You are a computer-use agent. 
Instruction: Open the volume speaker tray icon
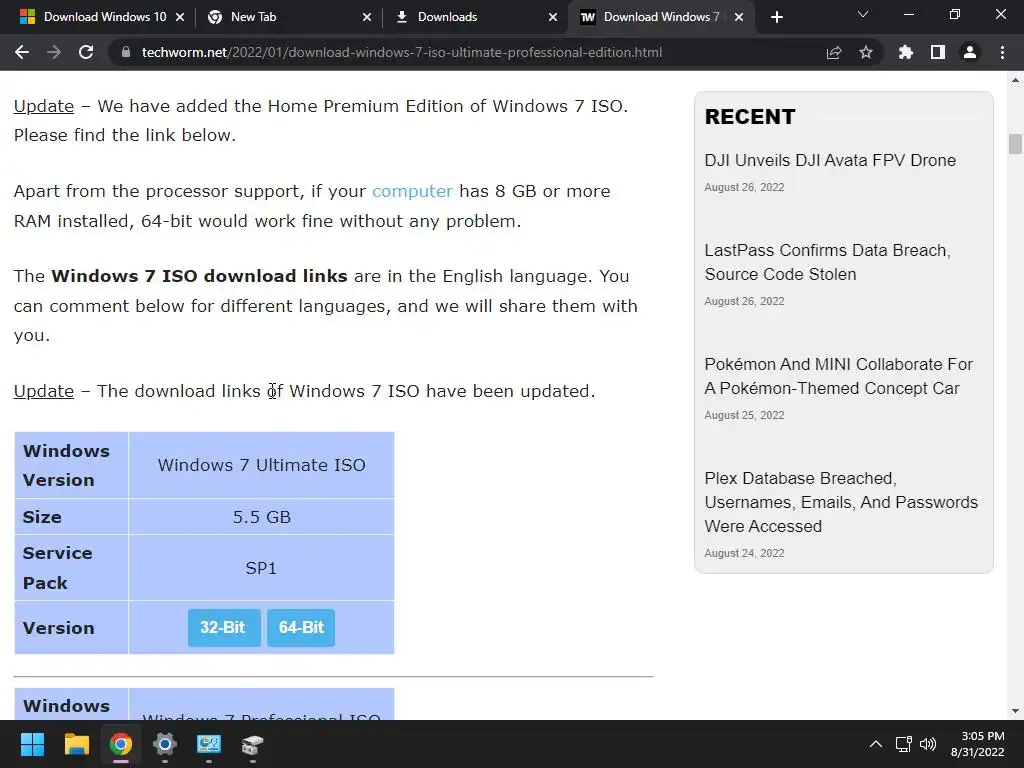click(928, 744)
